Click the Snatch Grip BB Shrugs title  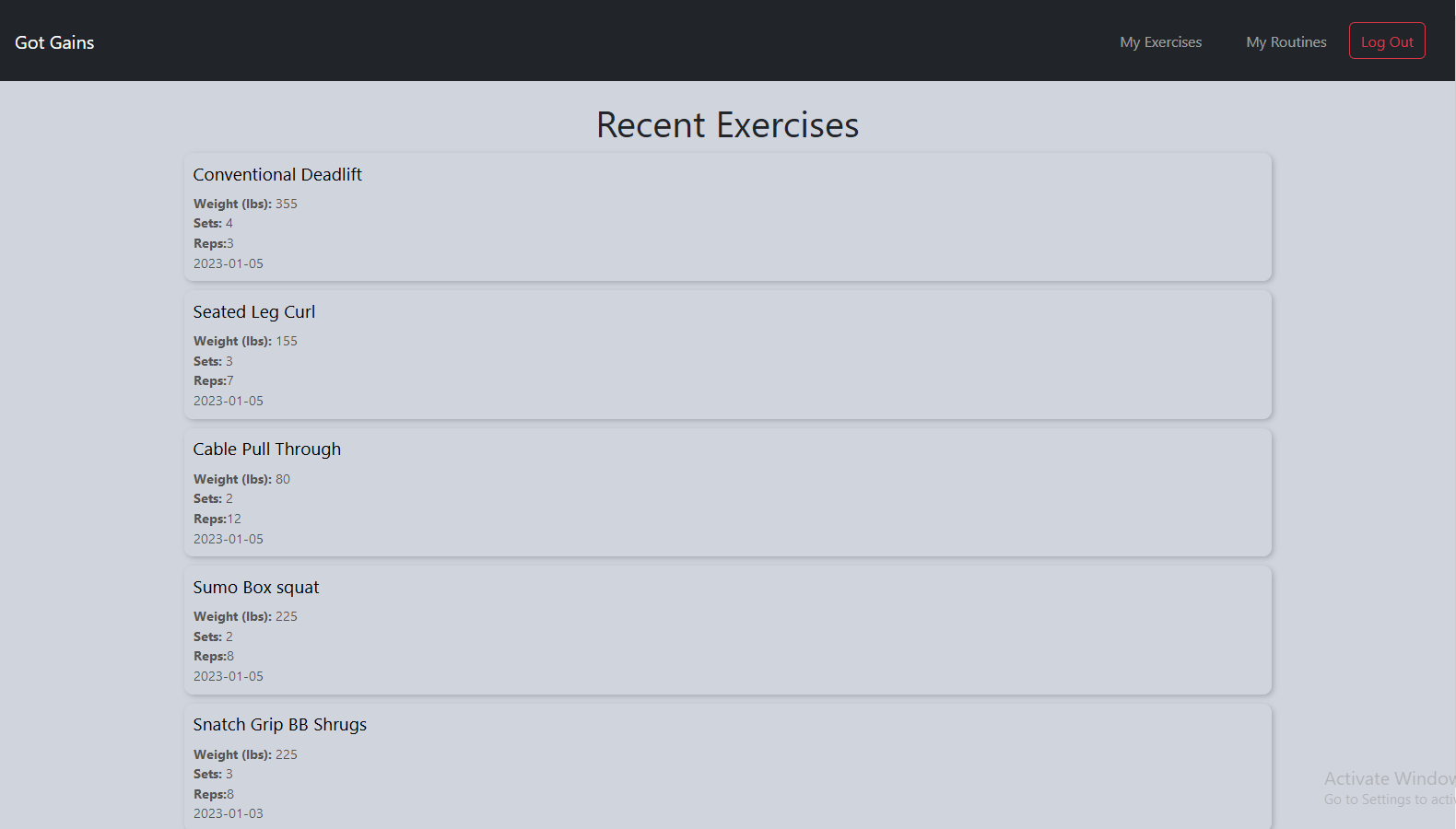pos(280,724)
